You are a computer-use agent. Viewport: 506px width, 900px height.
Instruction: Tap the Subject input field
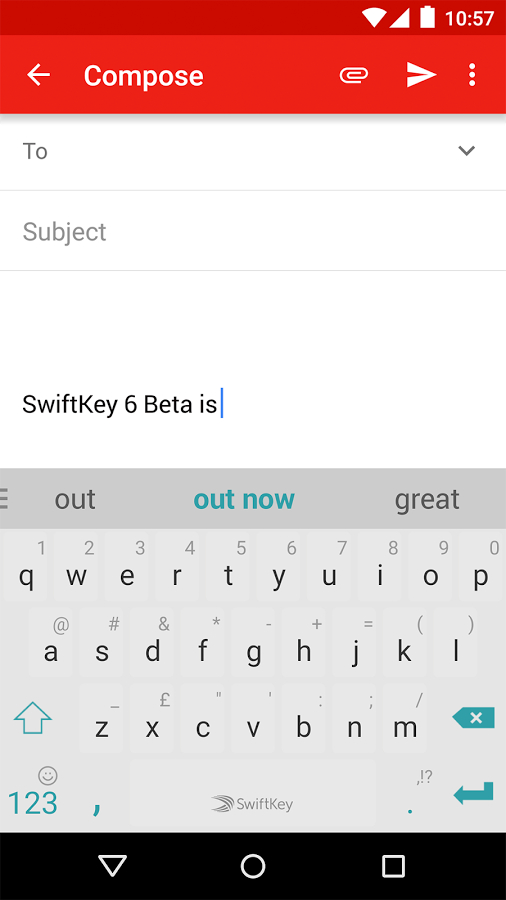tap(253, 231)
